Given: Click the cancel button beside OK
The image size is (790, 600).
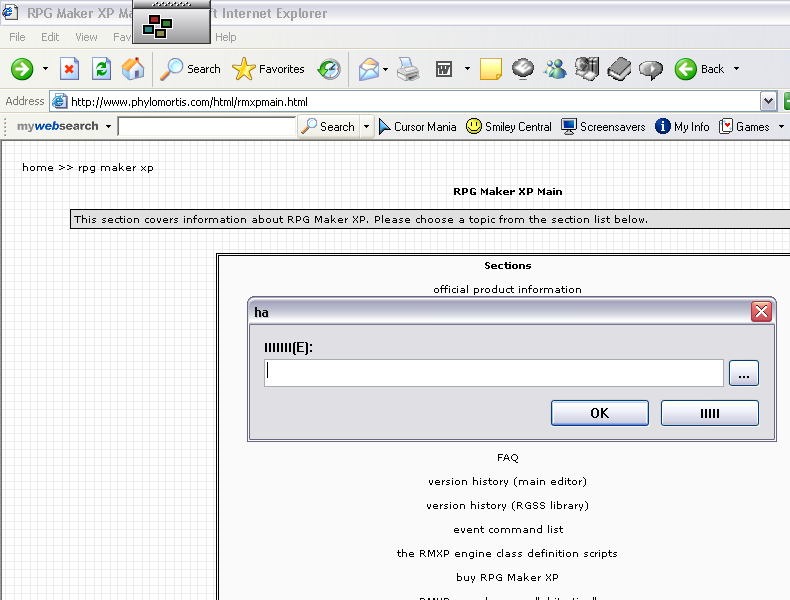Looking at the screenshot, I should 709,413.
